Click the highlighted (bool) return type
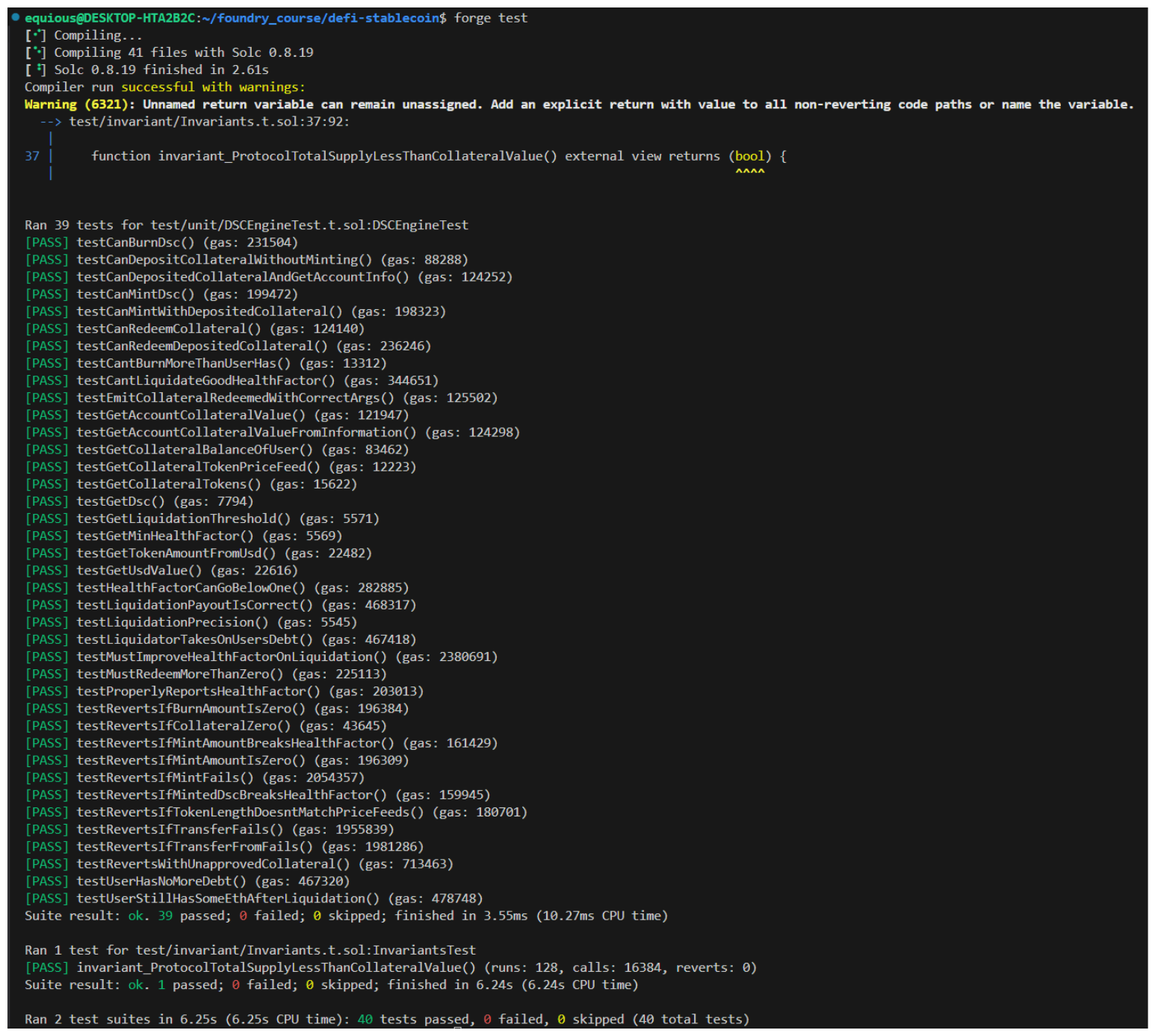 tap(749, 156)
